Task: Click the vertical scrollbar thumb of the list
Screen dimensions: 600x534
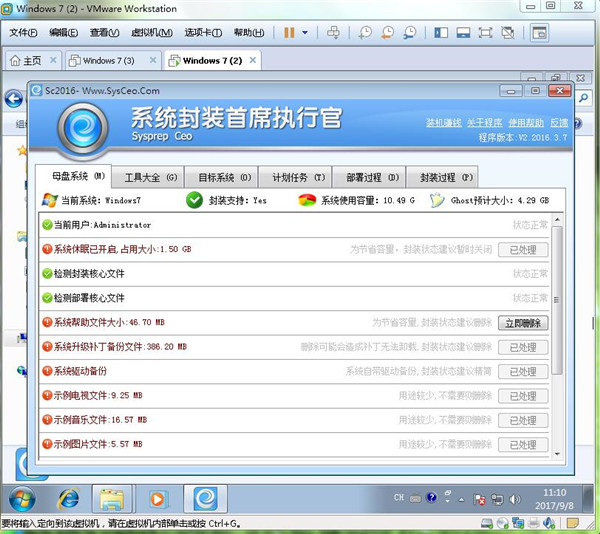Action: (557, 300)
